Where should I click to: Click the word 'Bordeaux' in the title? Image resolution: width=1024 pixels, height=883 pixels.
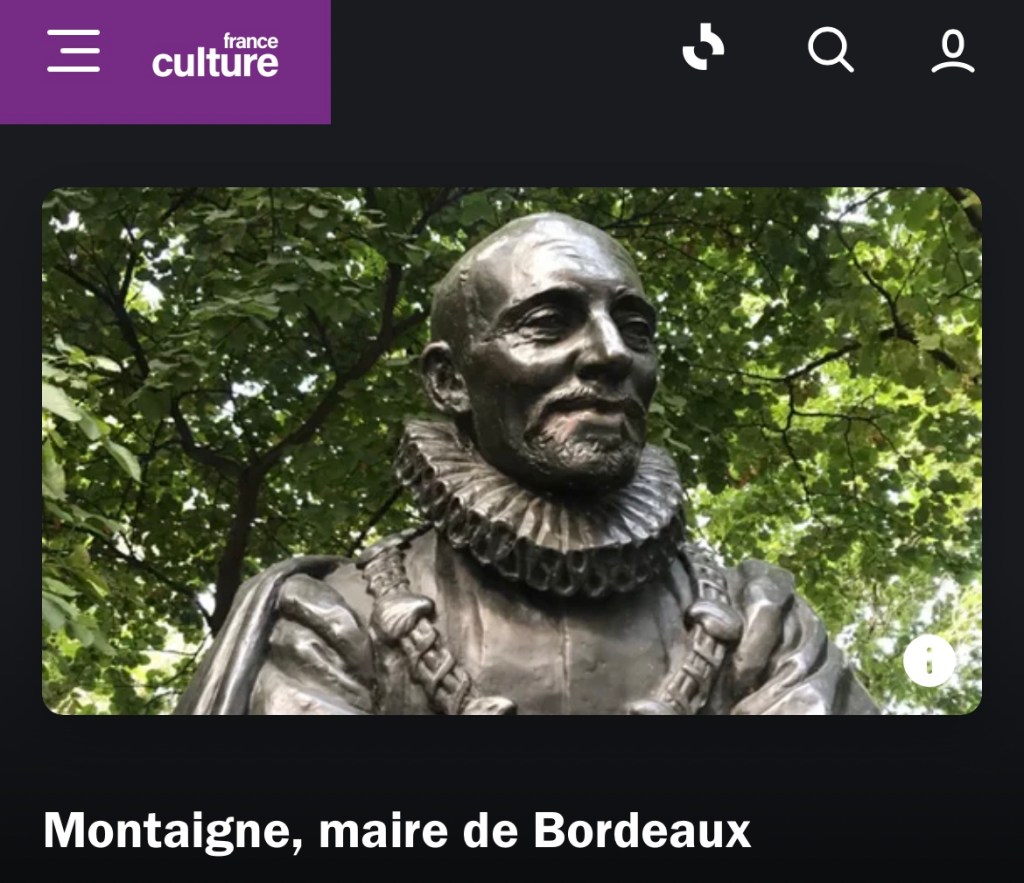(643, 829)
